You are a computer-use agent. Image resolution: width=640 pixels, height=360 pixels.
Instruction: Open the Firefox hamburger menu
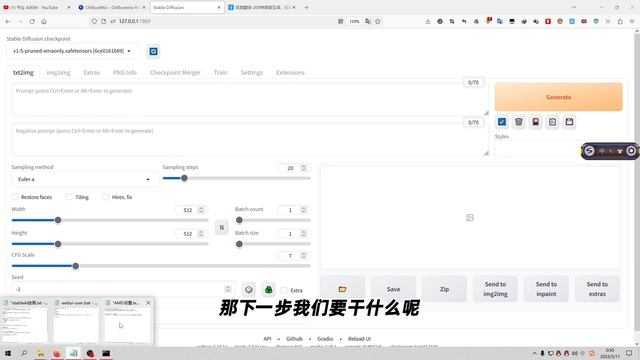pos(632,21)
